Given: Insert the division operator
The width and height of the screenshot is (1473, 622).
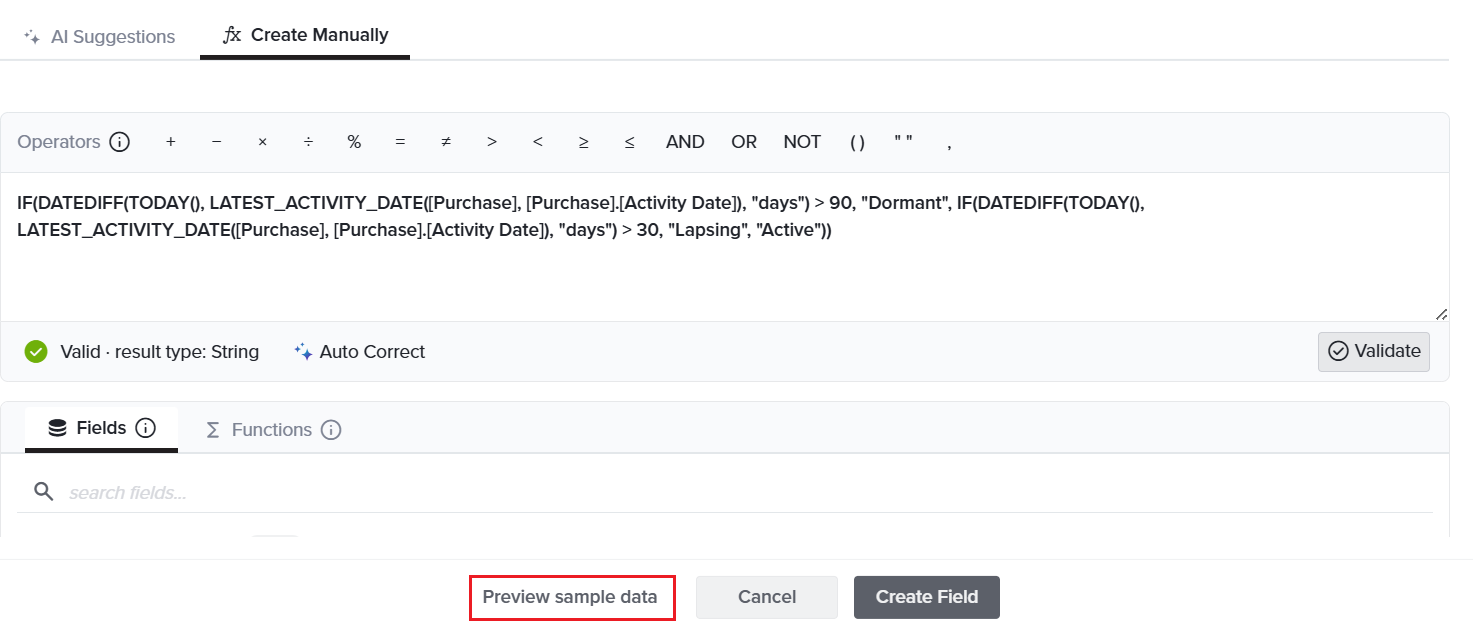Looking at the screenshot, I should (308, 142).
